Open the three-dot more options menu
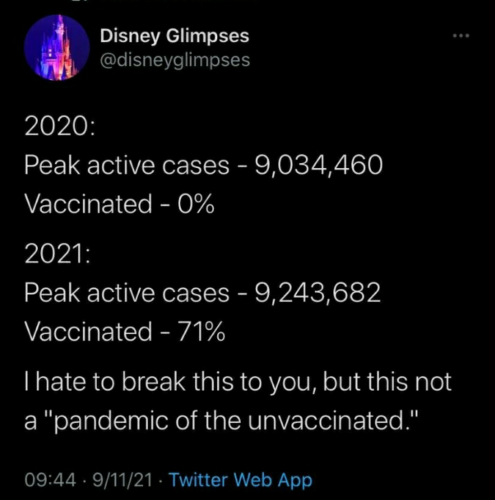Screen dimensions: 495x500 (x=461, y=35)
